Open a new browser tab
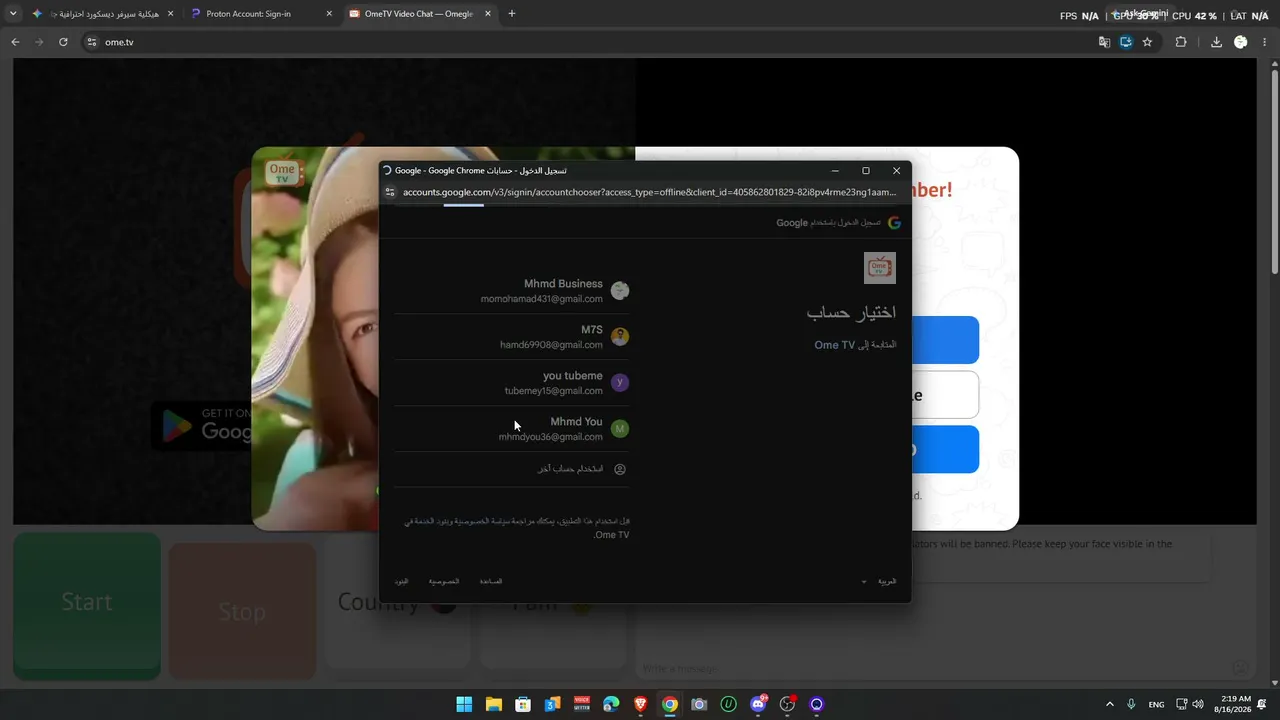This screenshot has height=720, width=1280. click(512, 14)
